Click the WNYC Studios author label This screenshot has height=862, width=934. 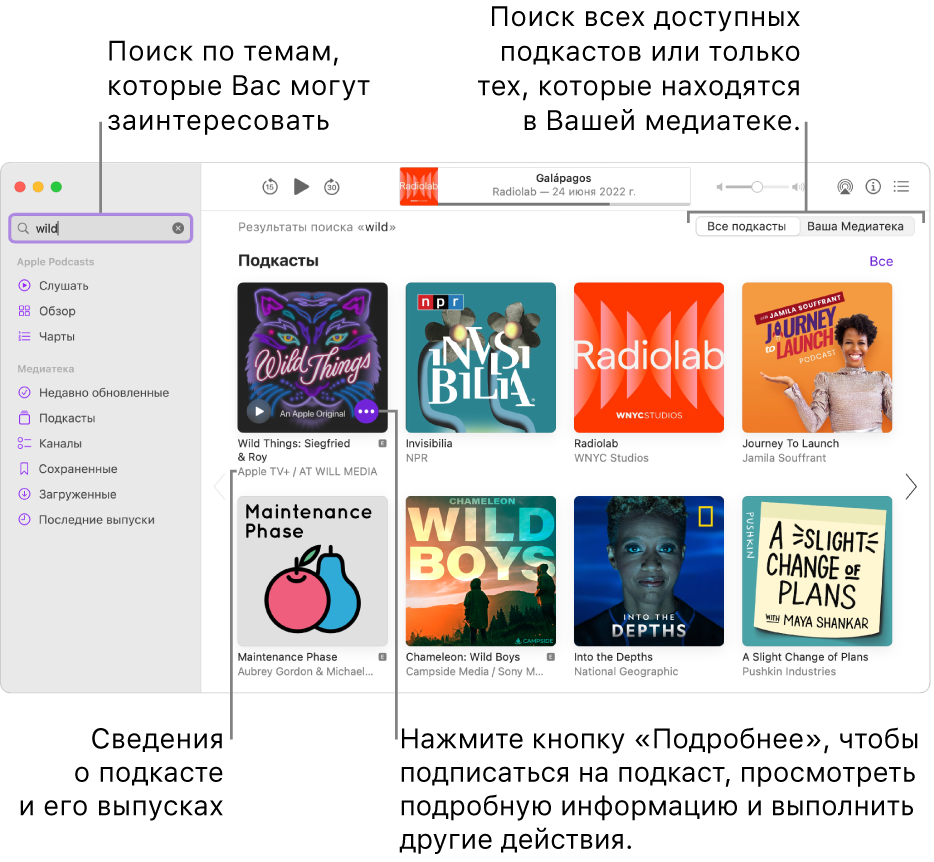pyautogui.click(x=611, y=458)
